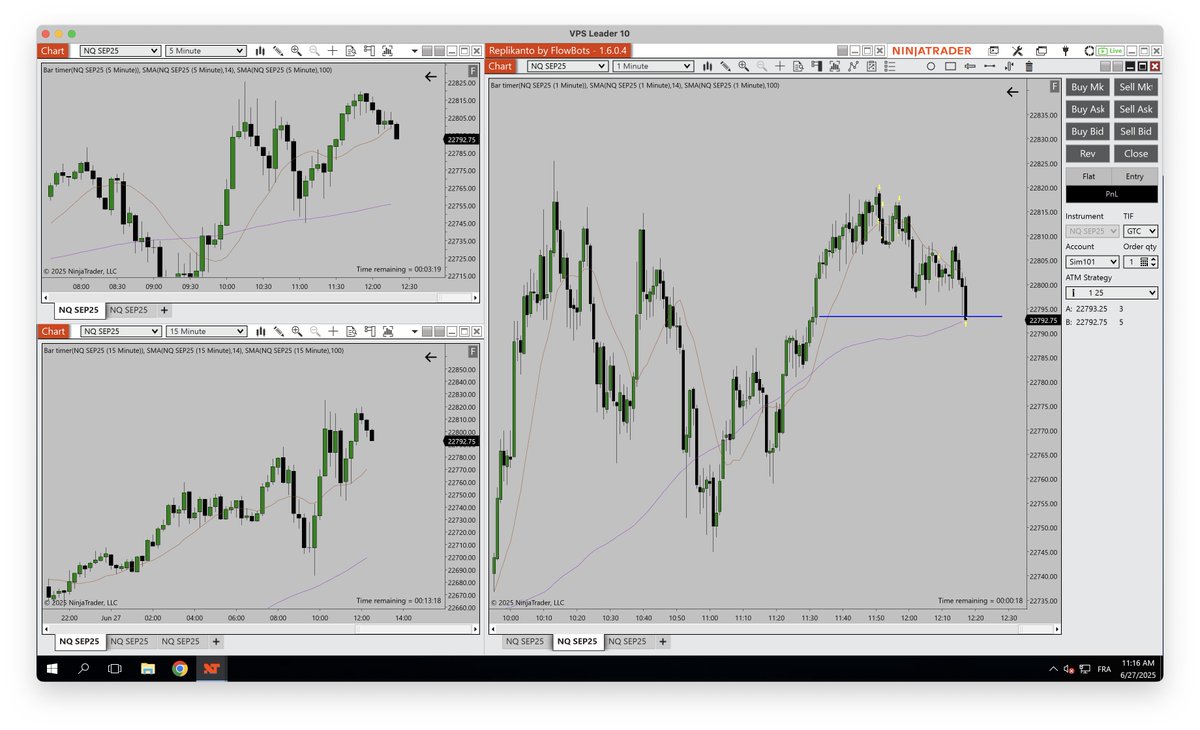Select the bold active NQ SEP25 tab under 1 Minute chart
Viewport: 1200px width, 730px height.
(x=579, y=641)
